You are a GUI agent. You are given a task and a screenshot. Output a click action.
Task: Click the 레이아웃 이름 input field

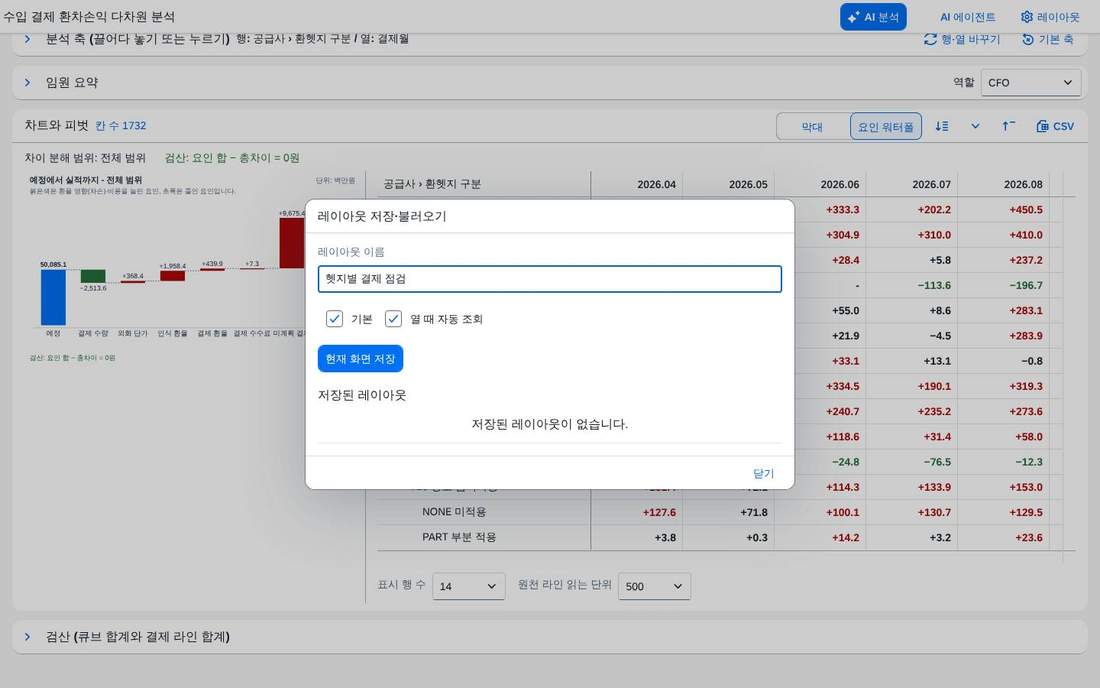pyautogui.click(x=549, y=279)
